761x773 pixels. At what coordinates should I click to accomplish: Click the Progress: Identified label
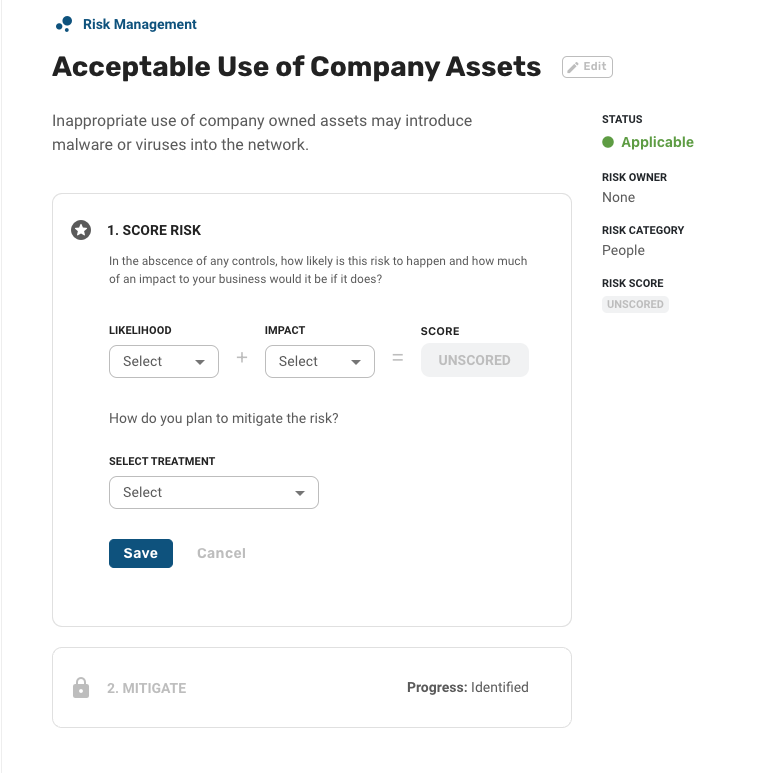click(468, 687)
